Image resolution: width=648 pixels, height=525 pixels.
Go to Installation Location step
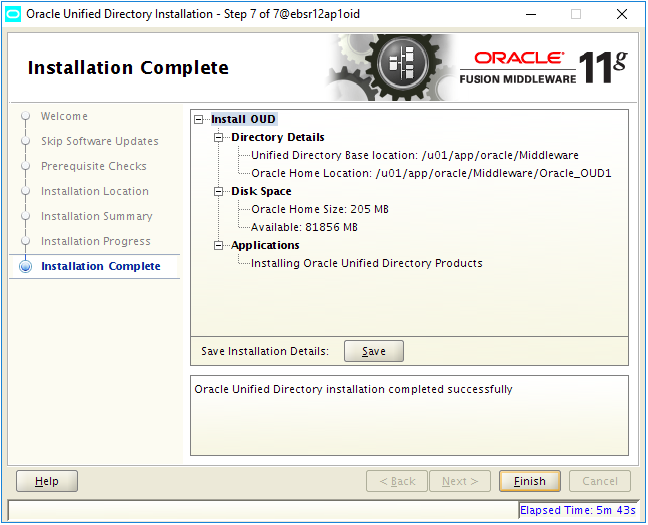(95, 191)
